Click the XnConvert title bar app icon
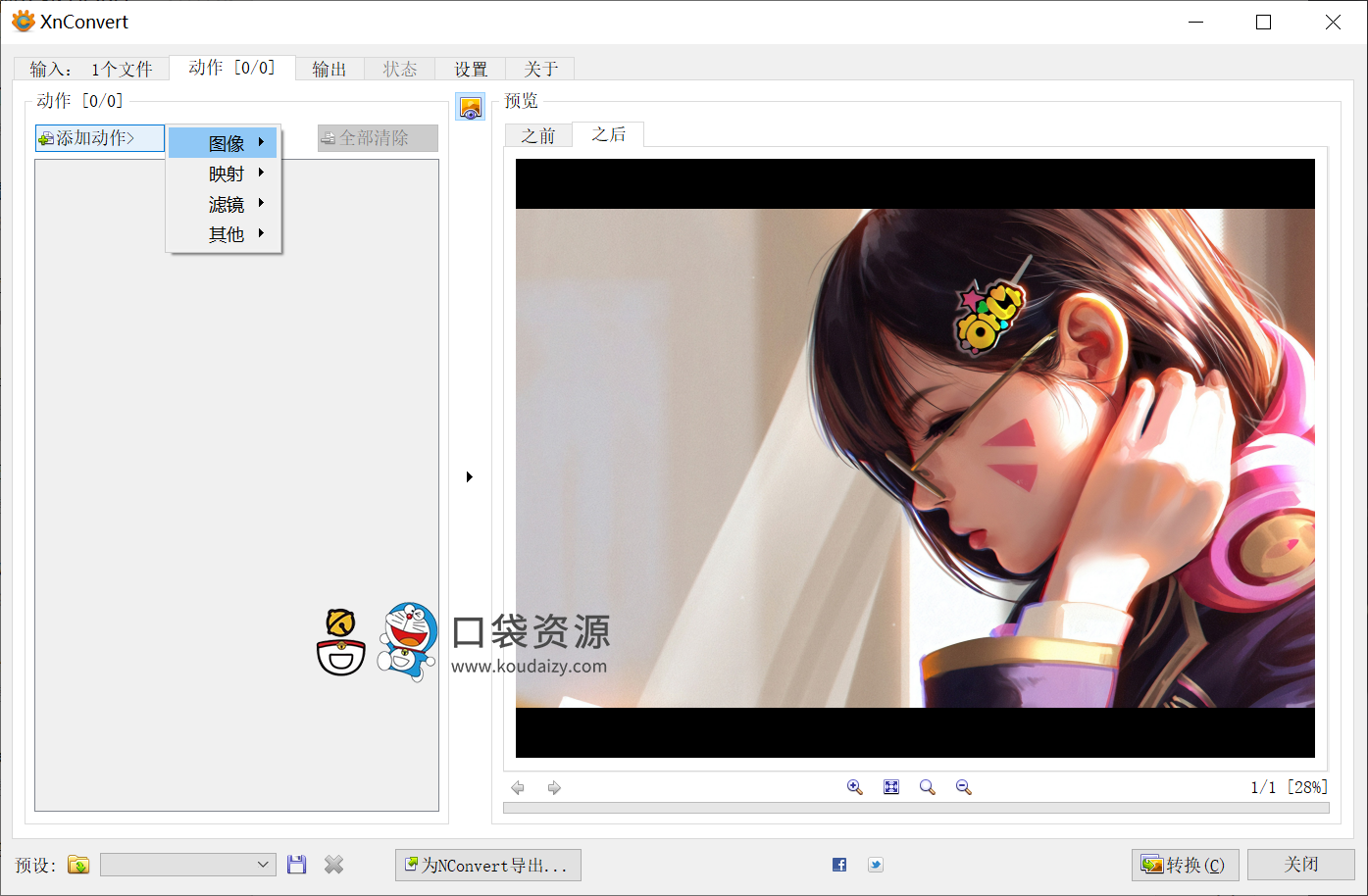Image resolution: width=1368 pixels, height=896 pixels. (x=23, y=22)
